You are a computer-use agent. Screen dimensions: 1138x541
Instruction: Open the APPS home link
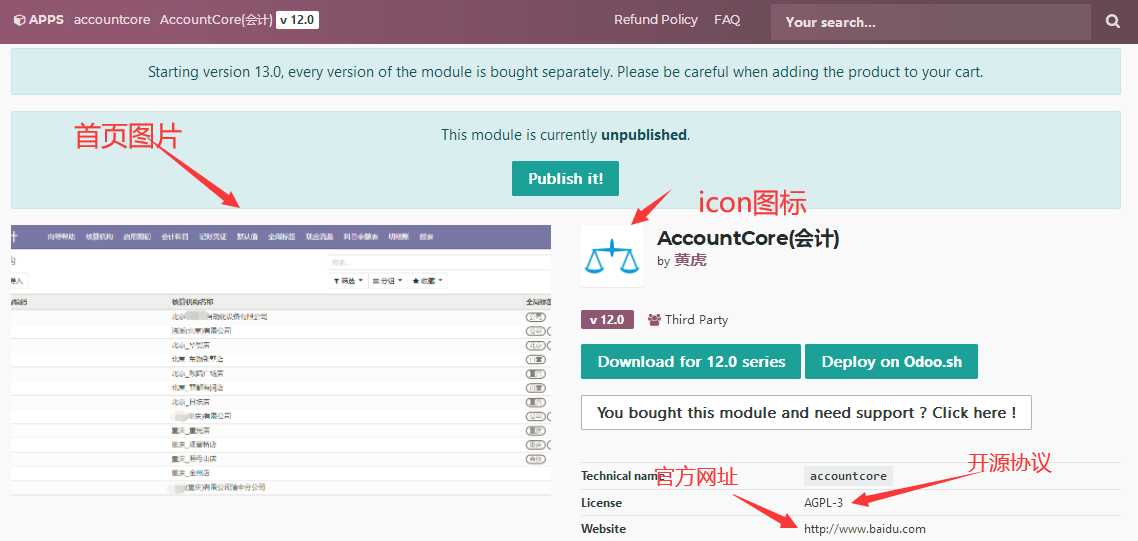(x=39, y=20)
